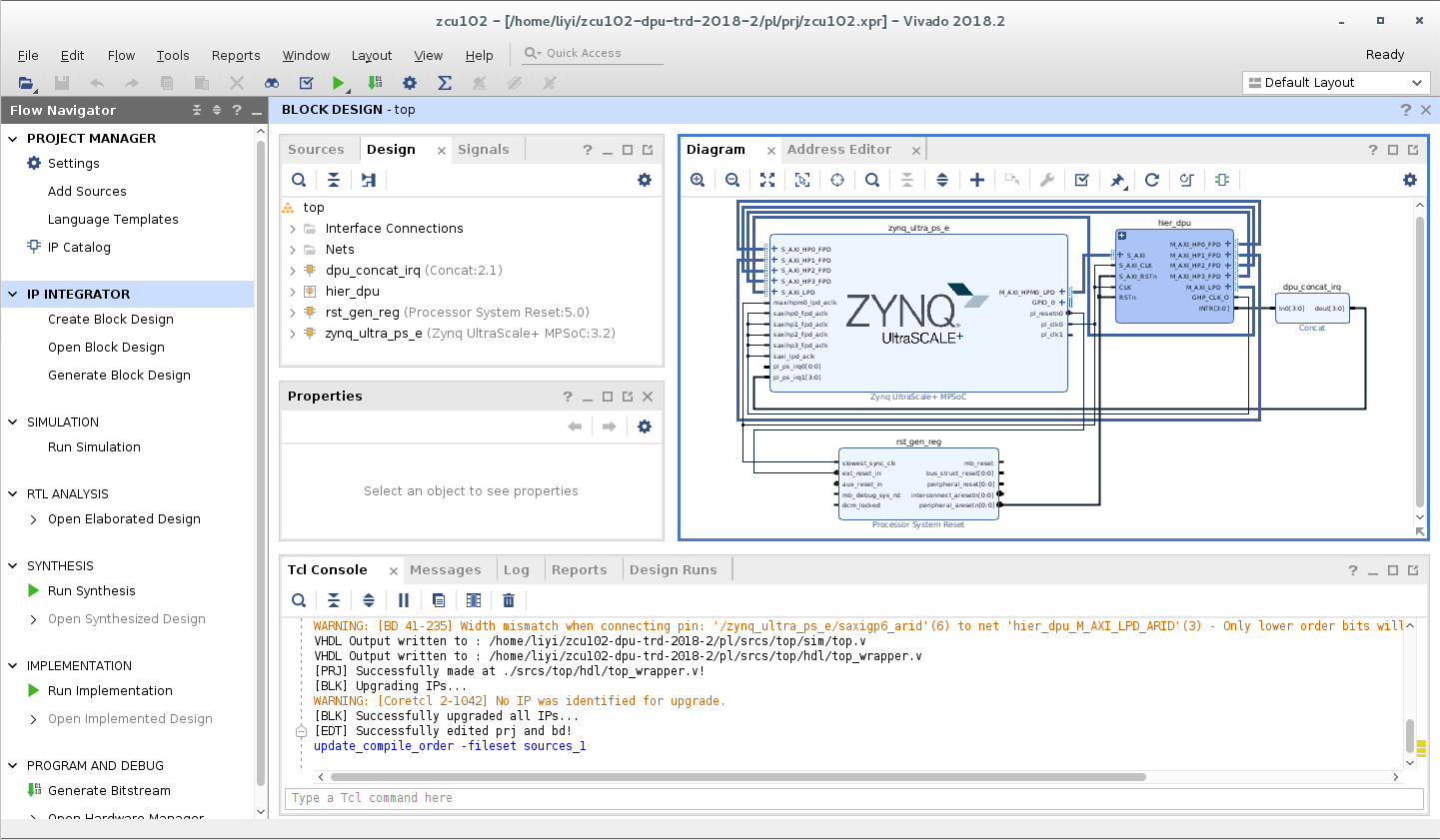Run flow using green play toolbar icon

tap(339, 83)
